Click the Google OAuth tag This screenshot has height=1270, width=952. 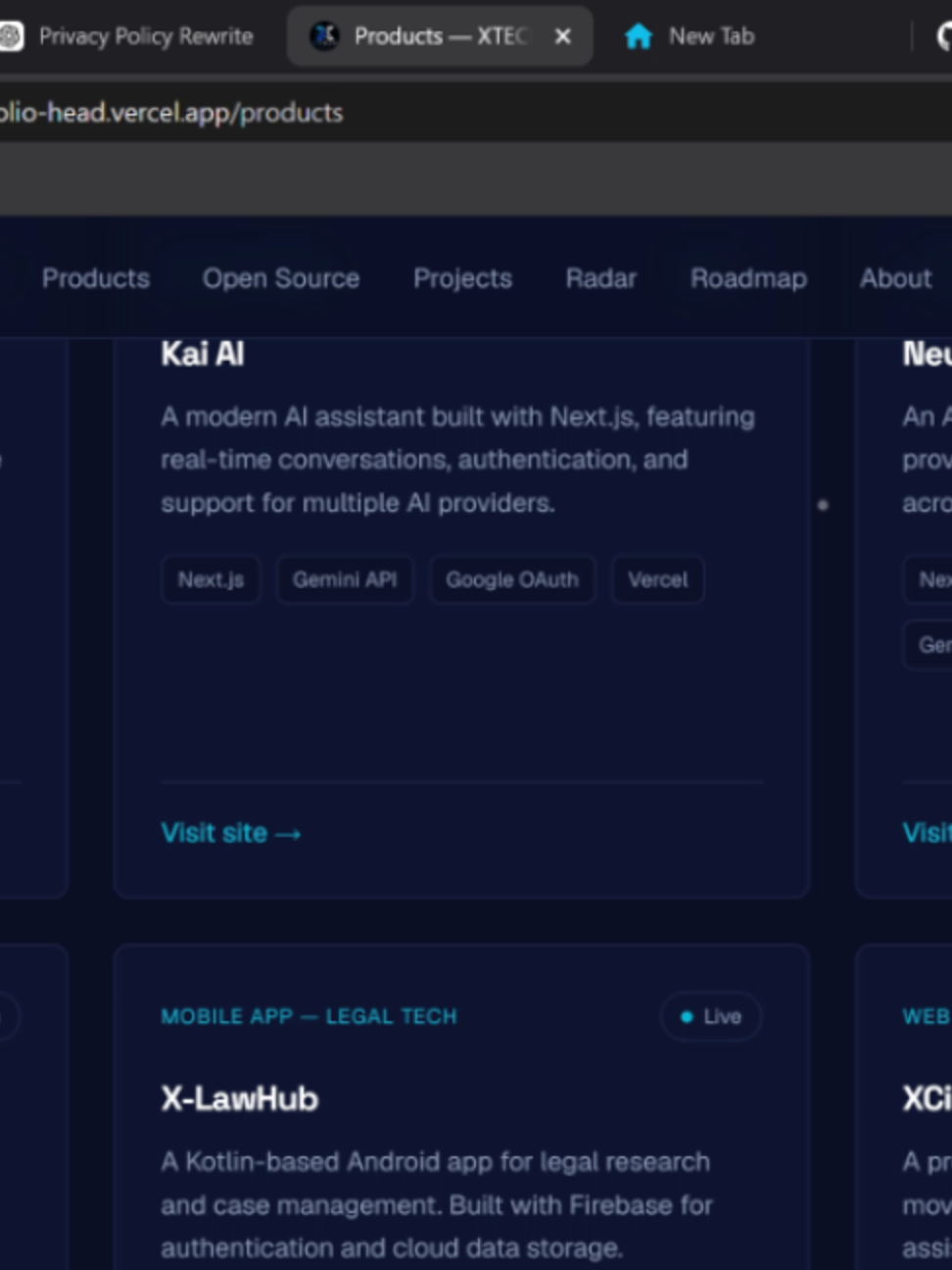[x=512, y=579]
